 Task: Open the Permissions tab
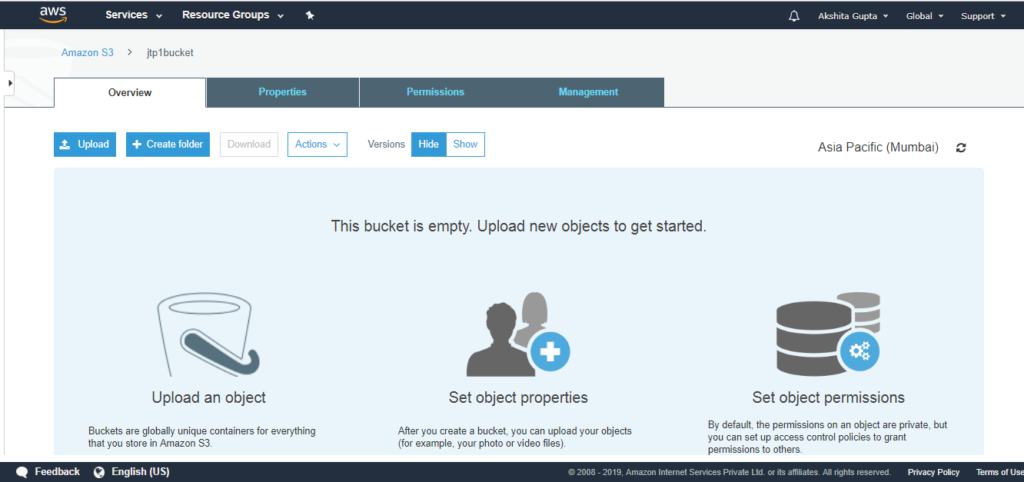point(435,92)
